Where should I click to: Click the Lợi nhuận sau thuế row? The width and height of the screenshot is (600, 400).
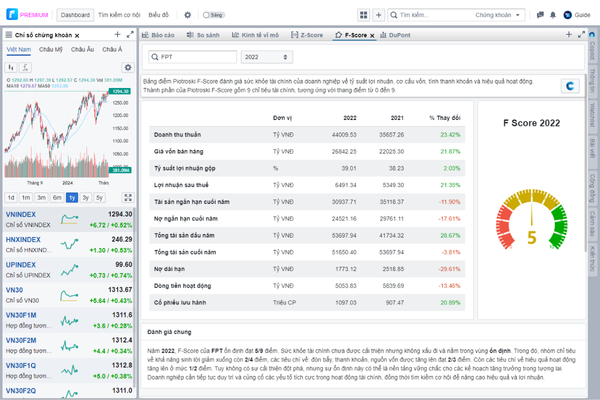[307, 185]
